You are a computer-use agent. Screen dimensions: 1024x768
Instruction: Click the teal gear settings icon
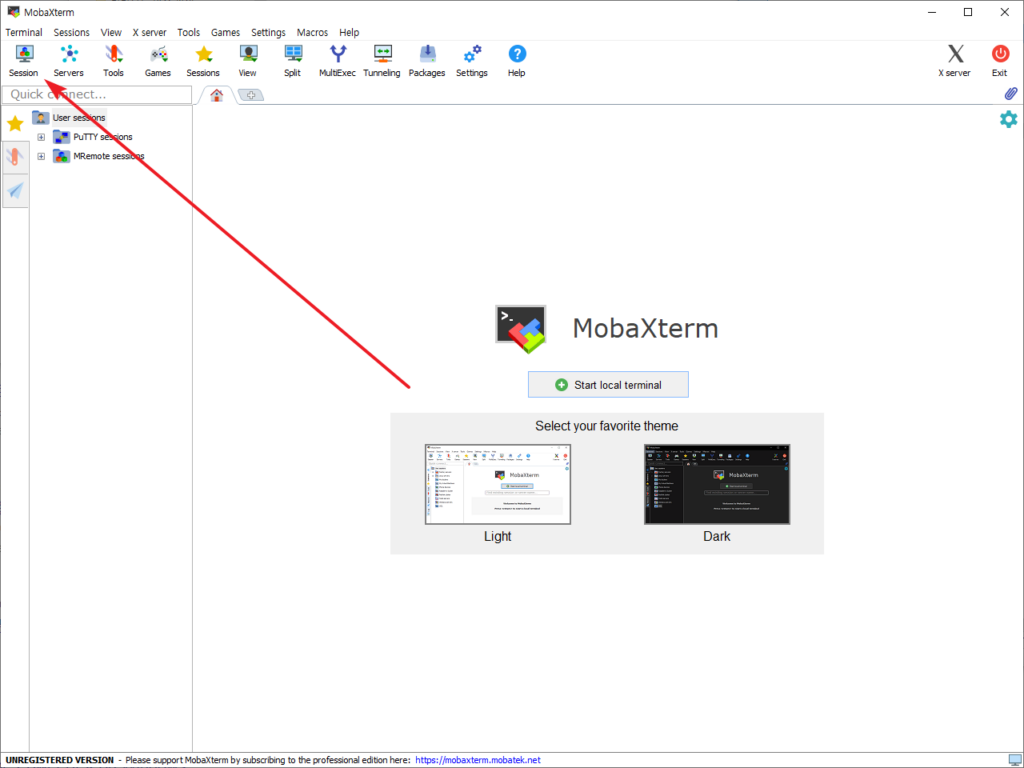pyautogui.click(x=1008, y=119)
